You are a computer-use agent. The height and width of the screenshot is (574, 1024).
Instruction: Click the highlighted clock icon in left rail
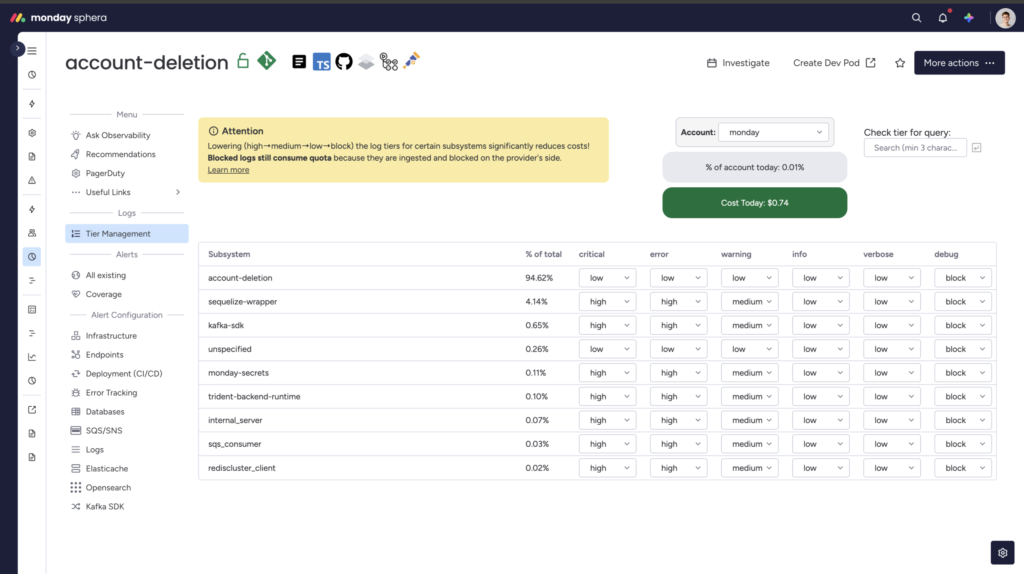(32, 257)
